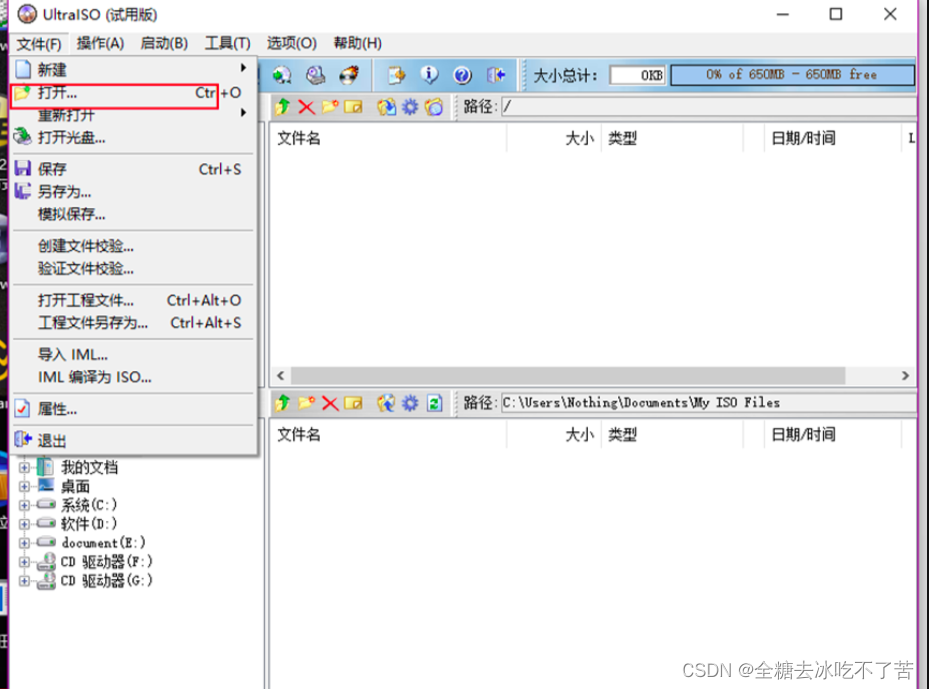Expand the 我的文档 tree node
Screen dimensions: 929x689
[25, 467]
